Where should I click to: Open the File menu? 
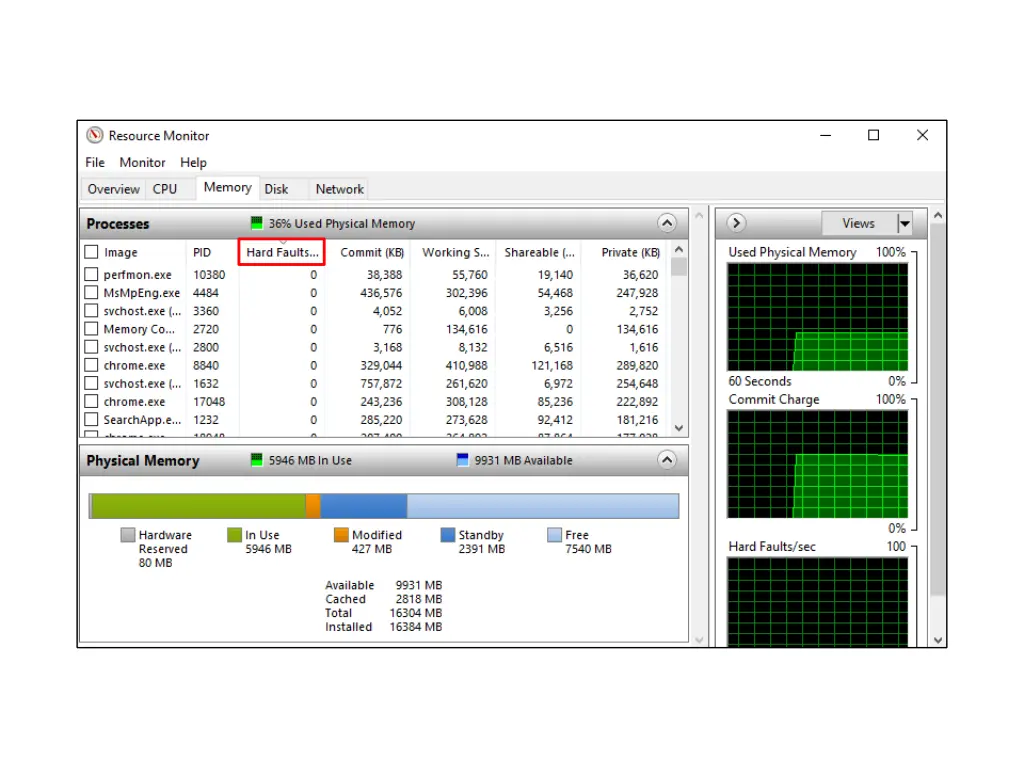tap(95, 163)
